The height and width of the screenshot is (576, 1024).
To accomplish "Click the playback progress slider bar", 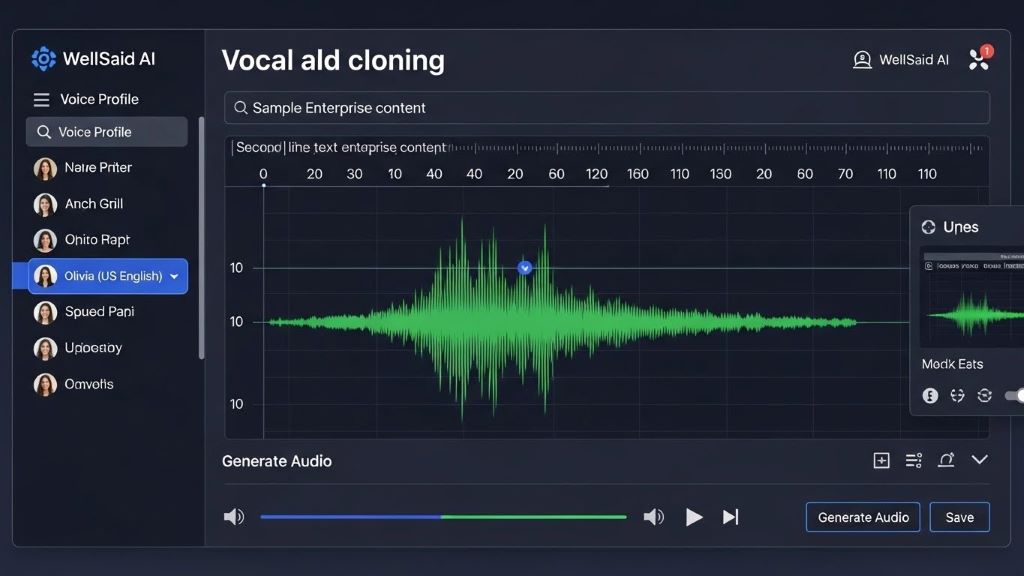I will click(443, 517).
